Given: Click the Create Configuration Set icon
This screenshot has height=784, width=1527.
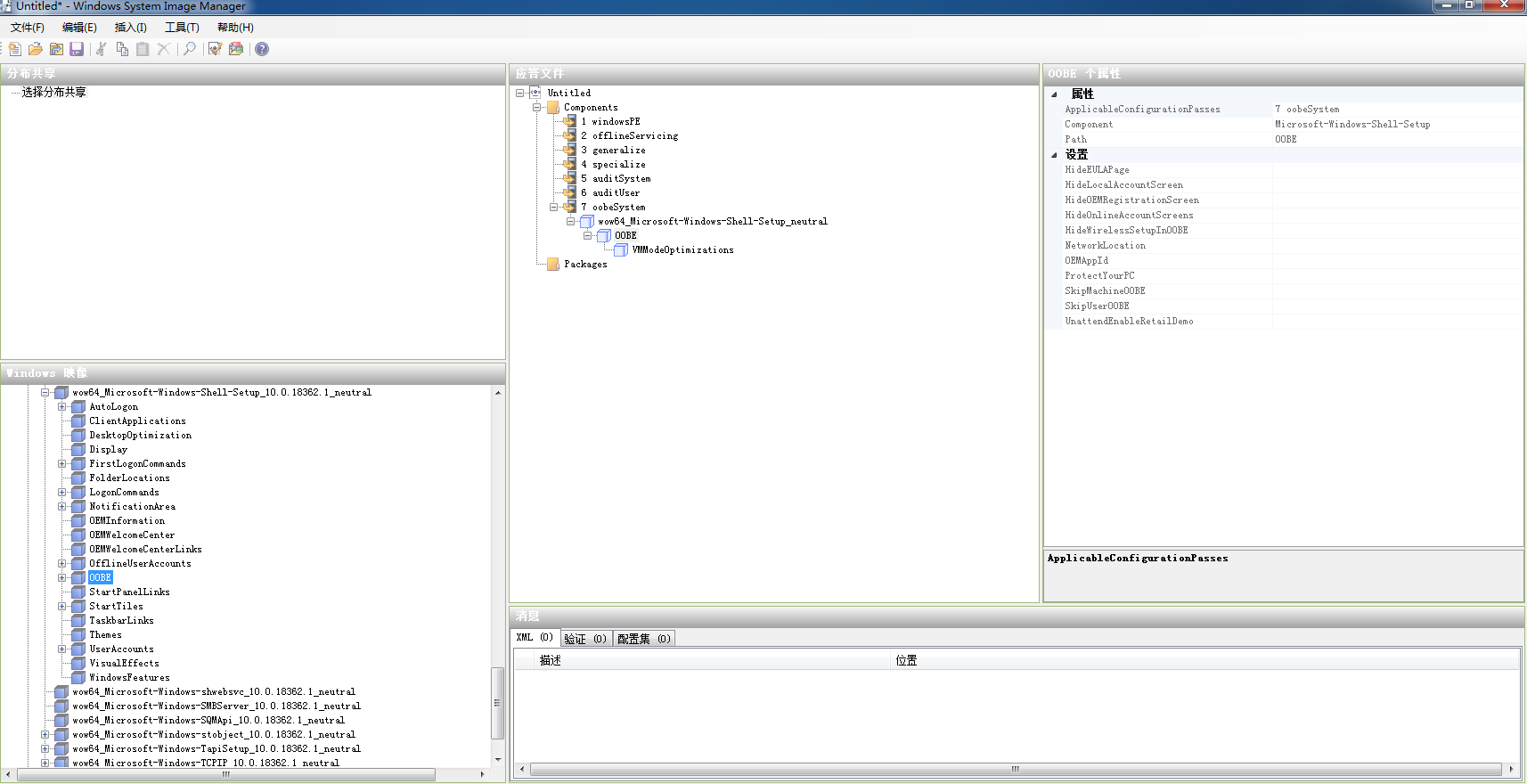Looking at the screenshot, I should 236,49.
